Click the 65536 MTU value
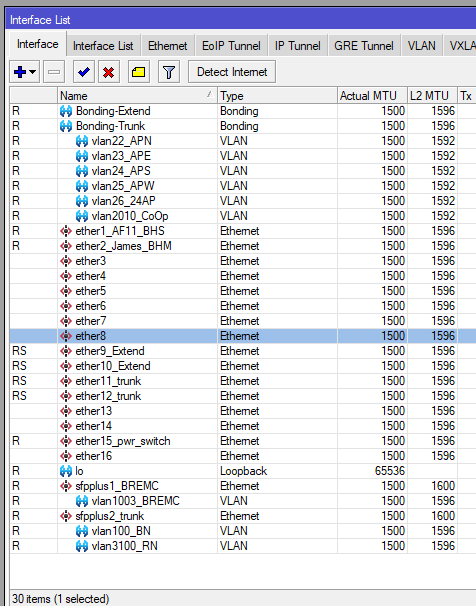This screenshot has height=606, width=476. pyautogui.click(x=390, y=471)
